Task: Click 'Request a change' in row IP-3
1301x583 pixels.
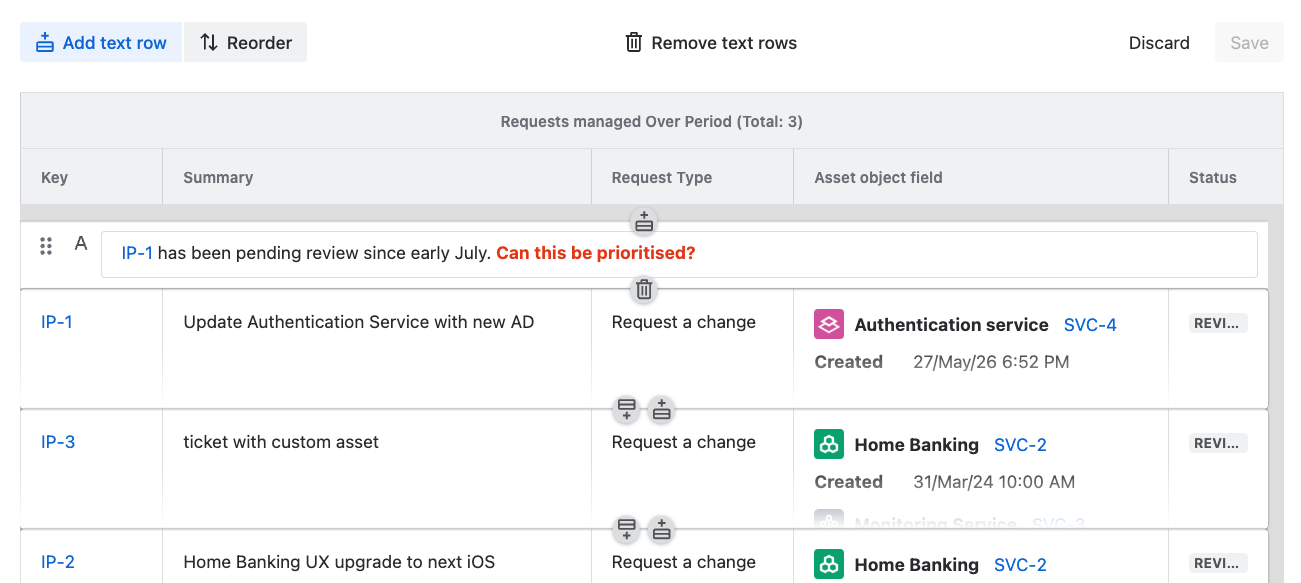Action: pos(684,442)
